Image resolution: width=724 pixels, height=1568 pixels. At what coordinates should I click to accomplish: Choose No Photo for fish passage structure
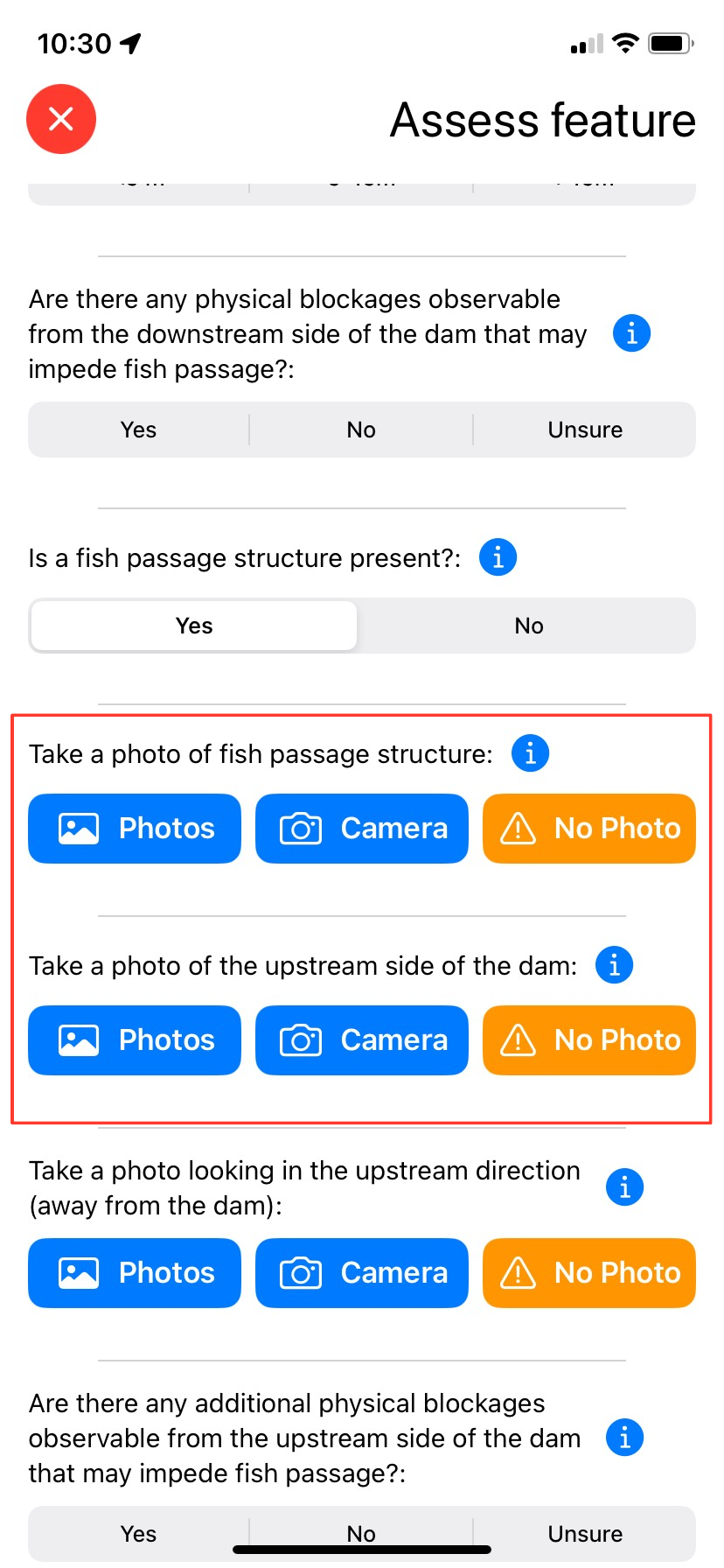coord(589,829)
